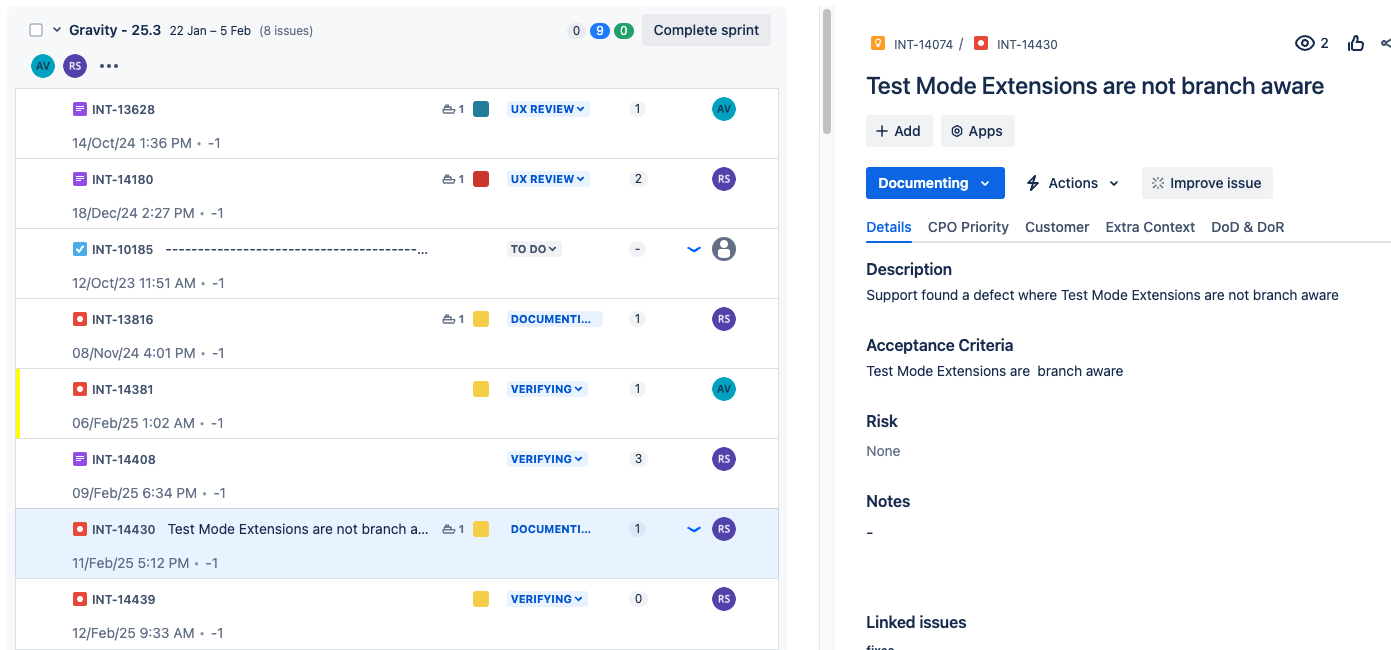Switch to the CPO Priority tab
Image resolution: width=1391 pixels, height=650 pixels.
tap(967, 227)
